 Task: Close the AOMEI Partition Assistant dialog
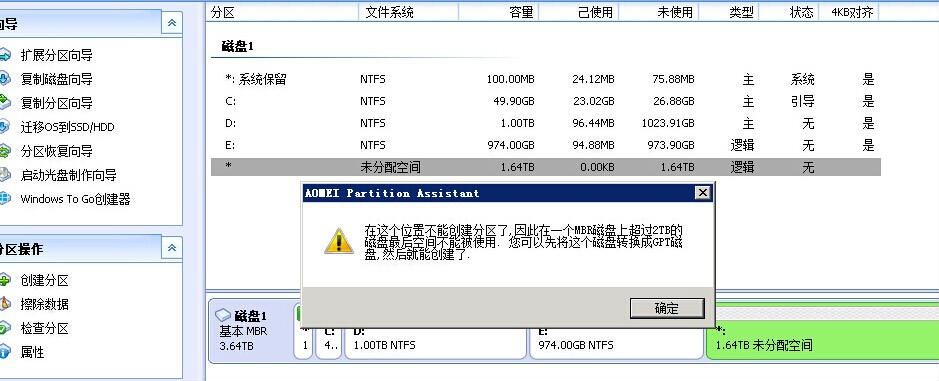coord(702,193)
